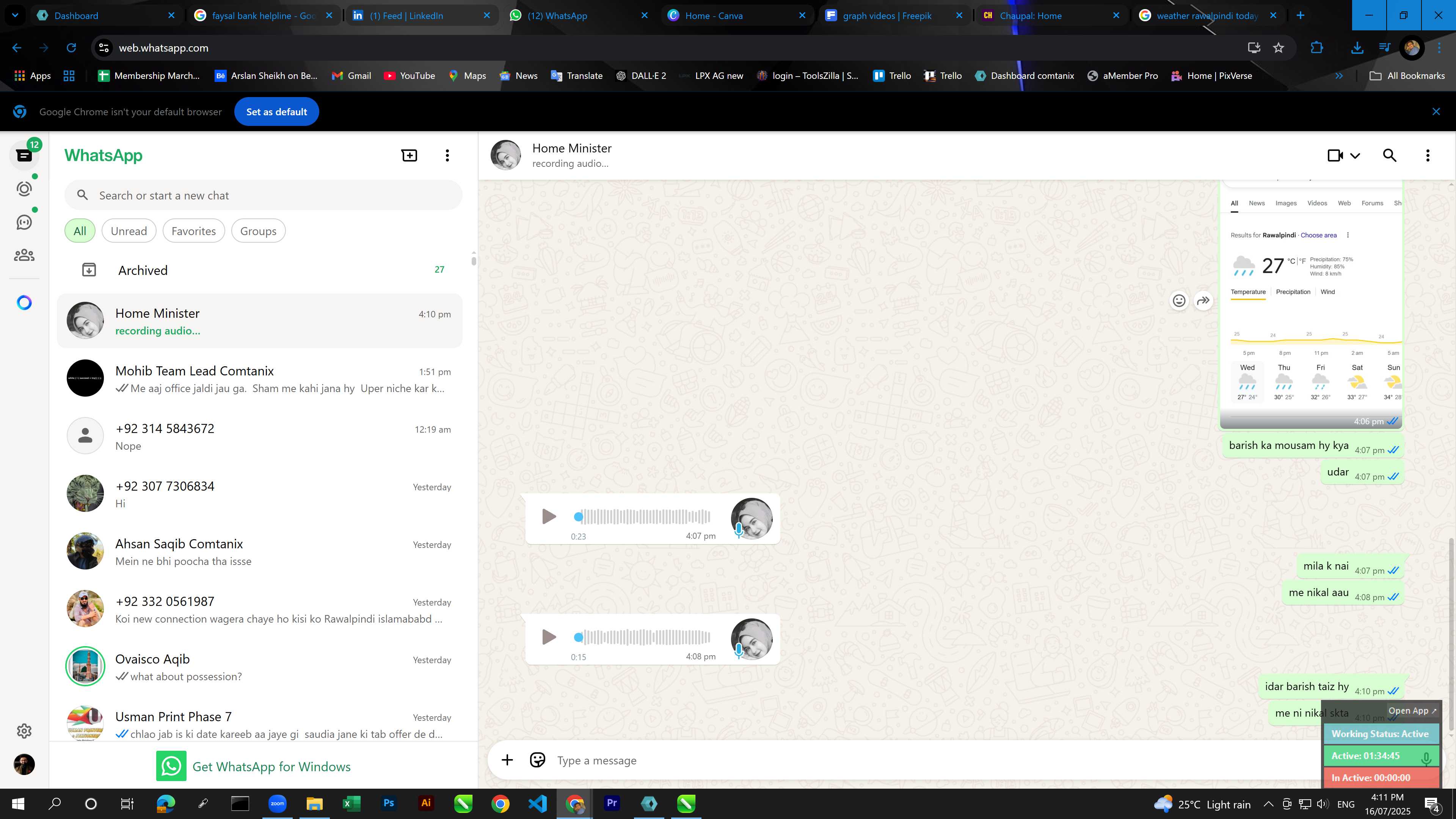
Task: Switch to the Home - Canva tab
Action: [736, 16]
